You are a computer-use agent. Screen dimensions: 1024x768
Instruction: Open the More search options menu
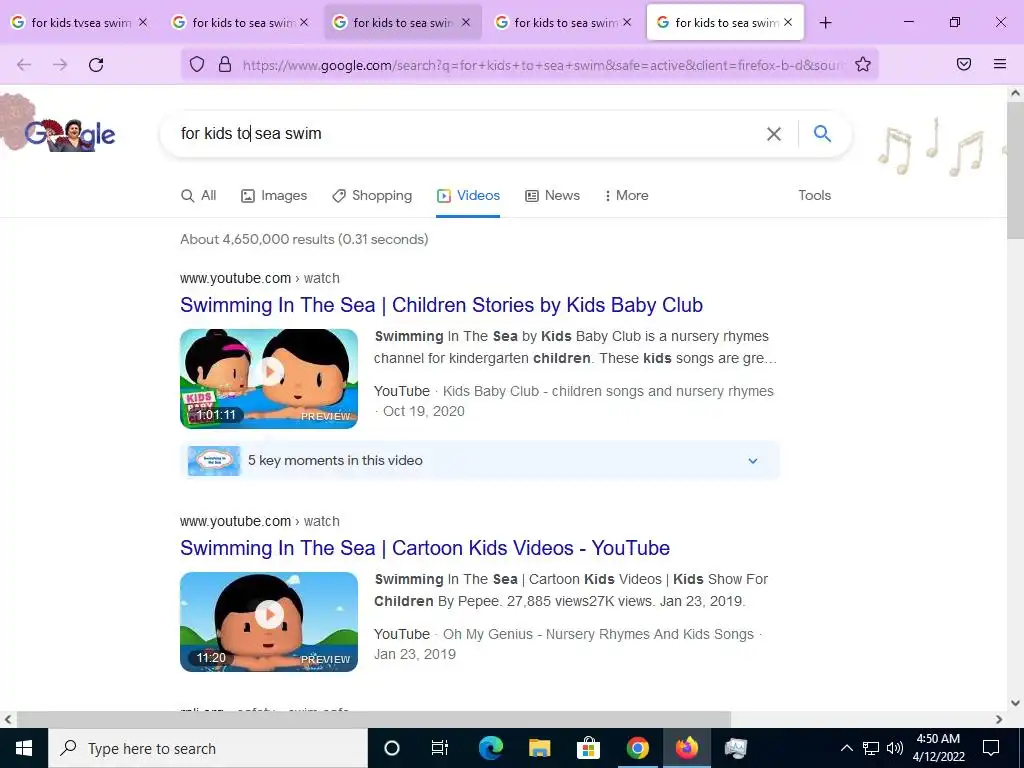pos(626,195)
